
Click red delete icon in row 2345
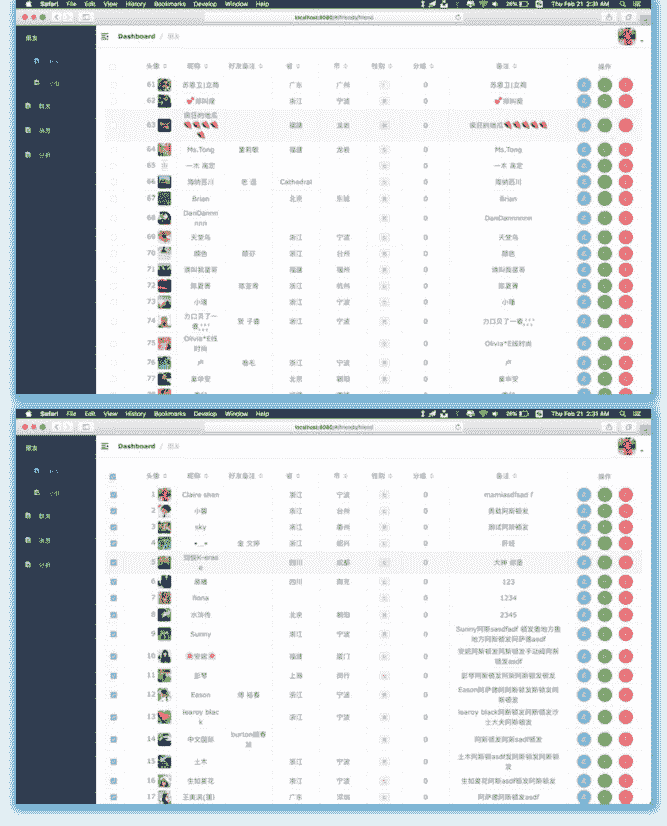625,615
